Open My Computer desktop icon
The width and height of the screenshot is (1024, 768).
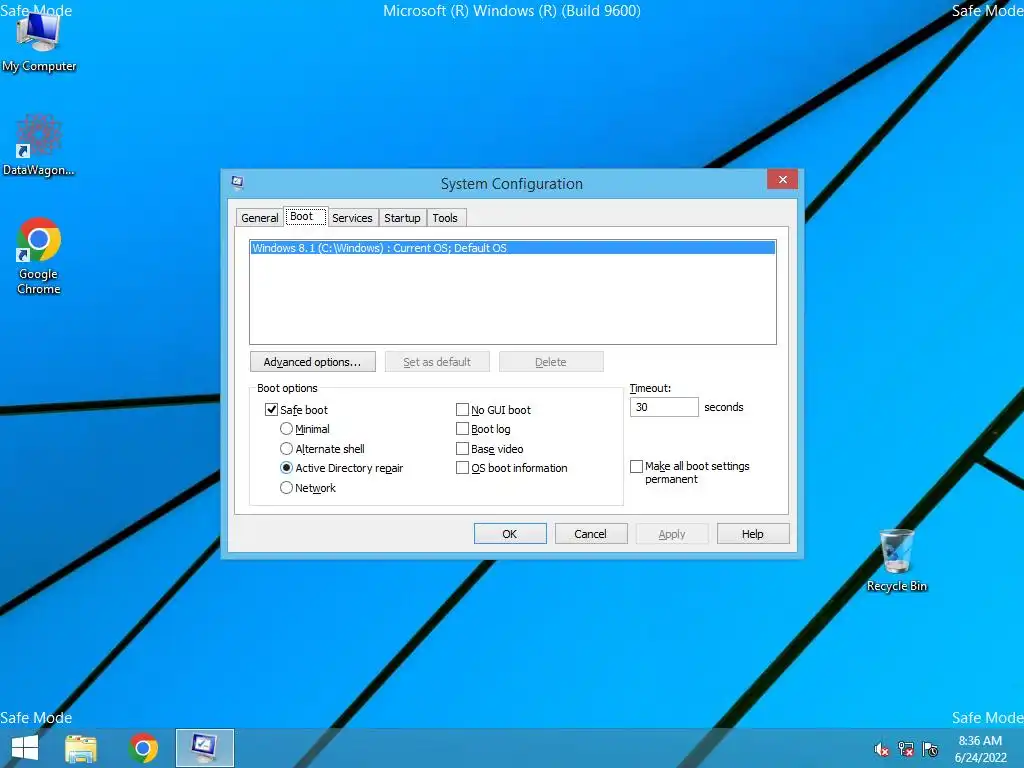pos(39,43)
